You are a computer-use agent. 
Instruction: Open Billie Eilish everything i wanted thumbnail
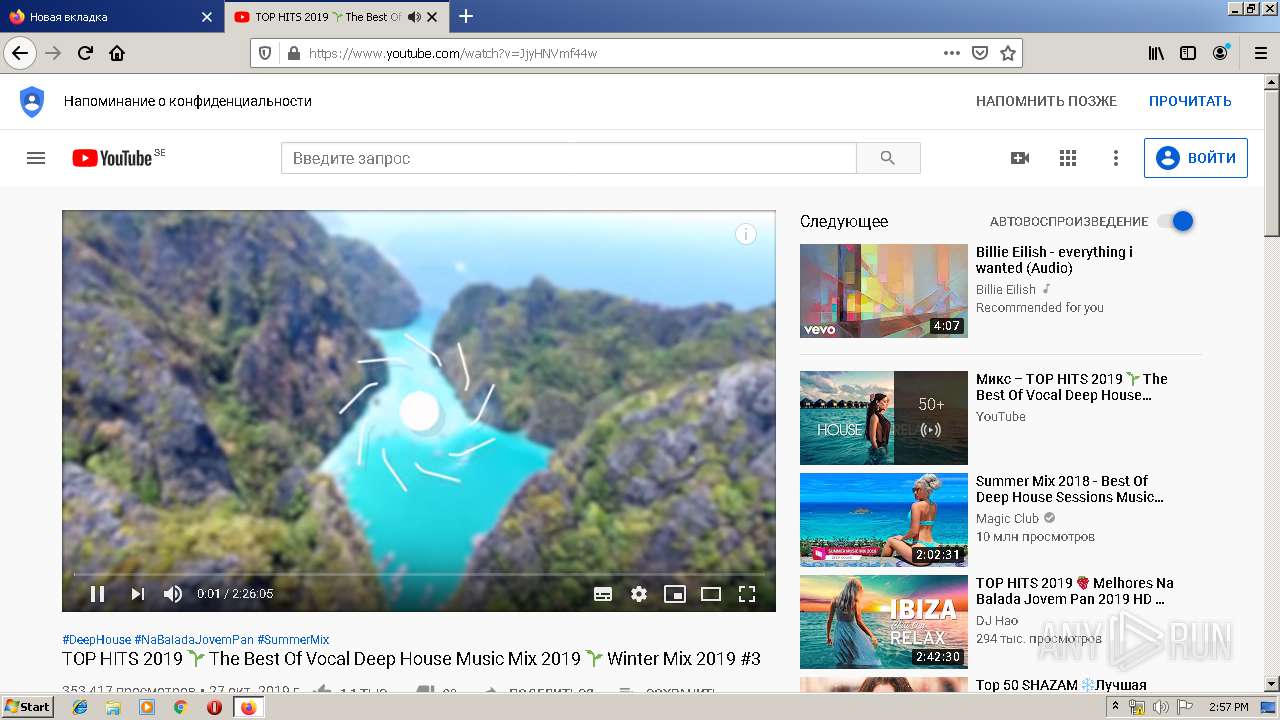884,291
